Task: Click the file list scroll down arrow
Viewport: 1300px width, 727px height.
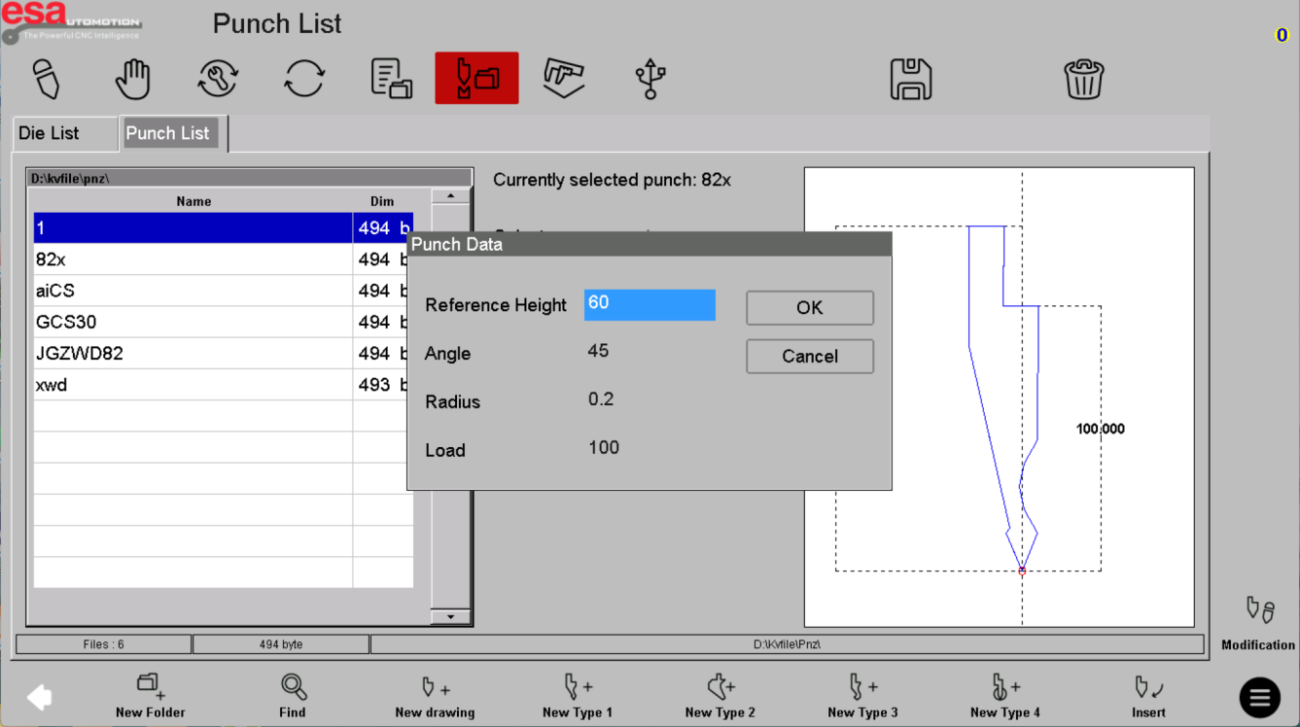Action: pyautogui.click(x=450, y=617)
